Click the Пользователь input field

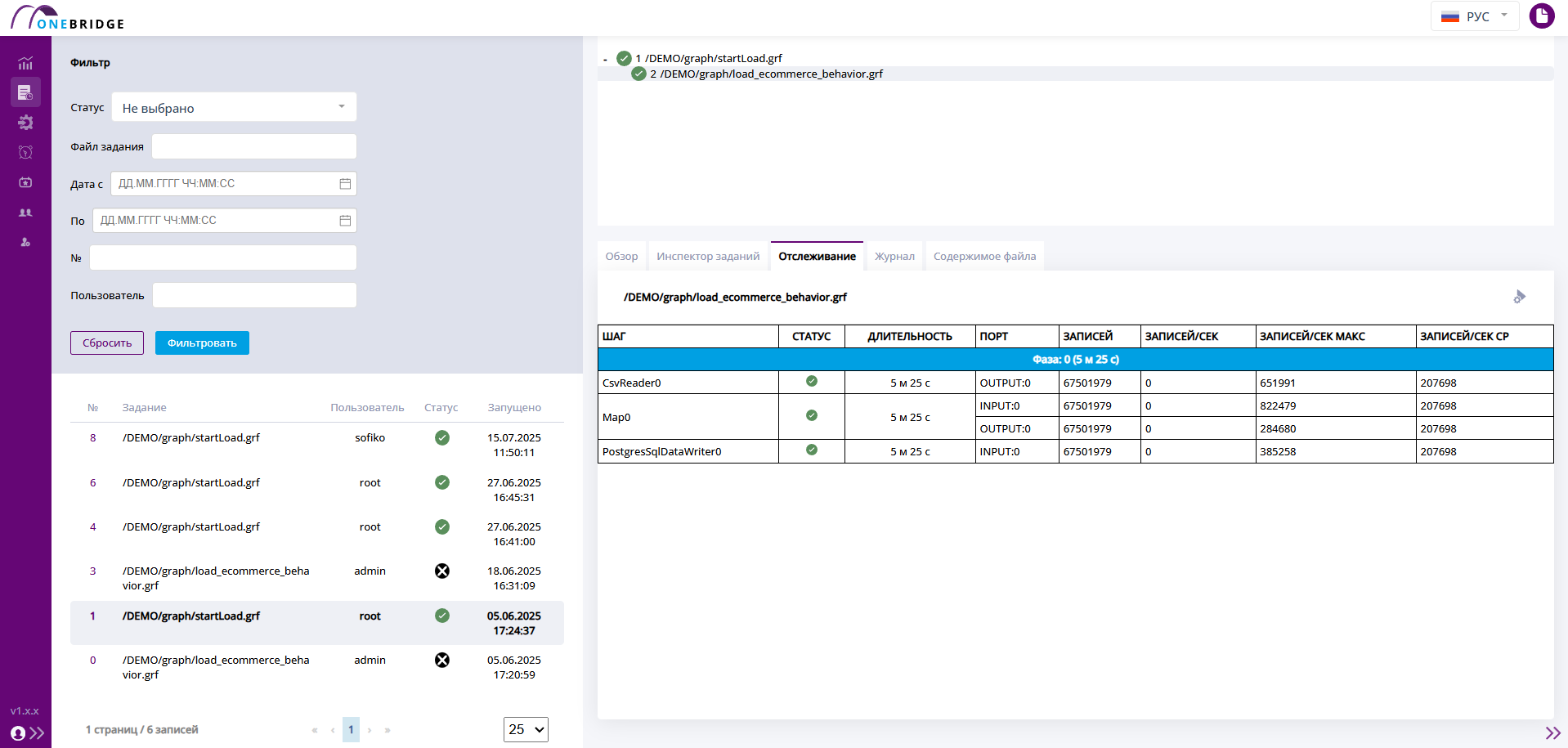[x=254, y=295]
